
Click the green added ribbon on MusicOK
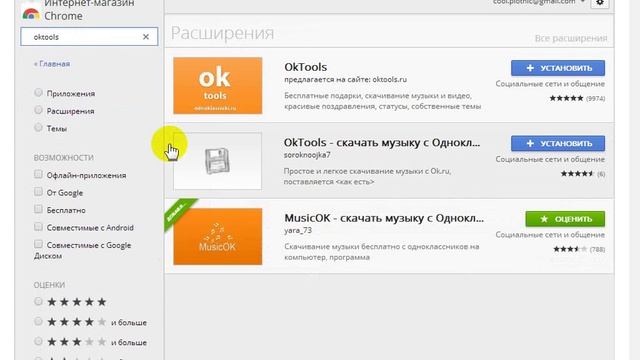click(179, 212)
